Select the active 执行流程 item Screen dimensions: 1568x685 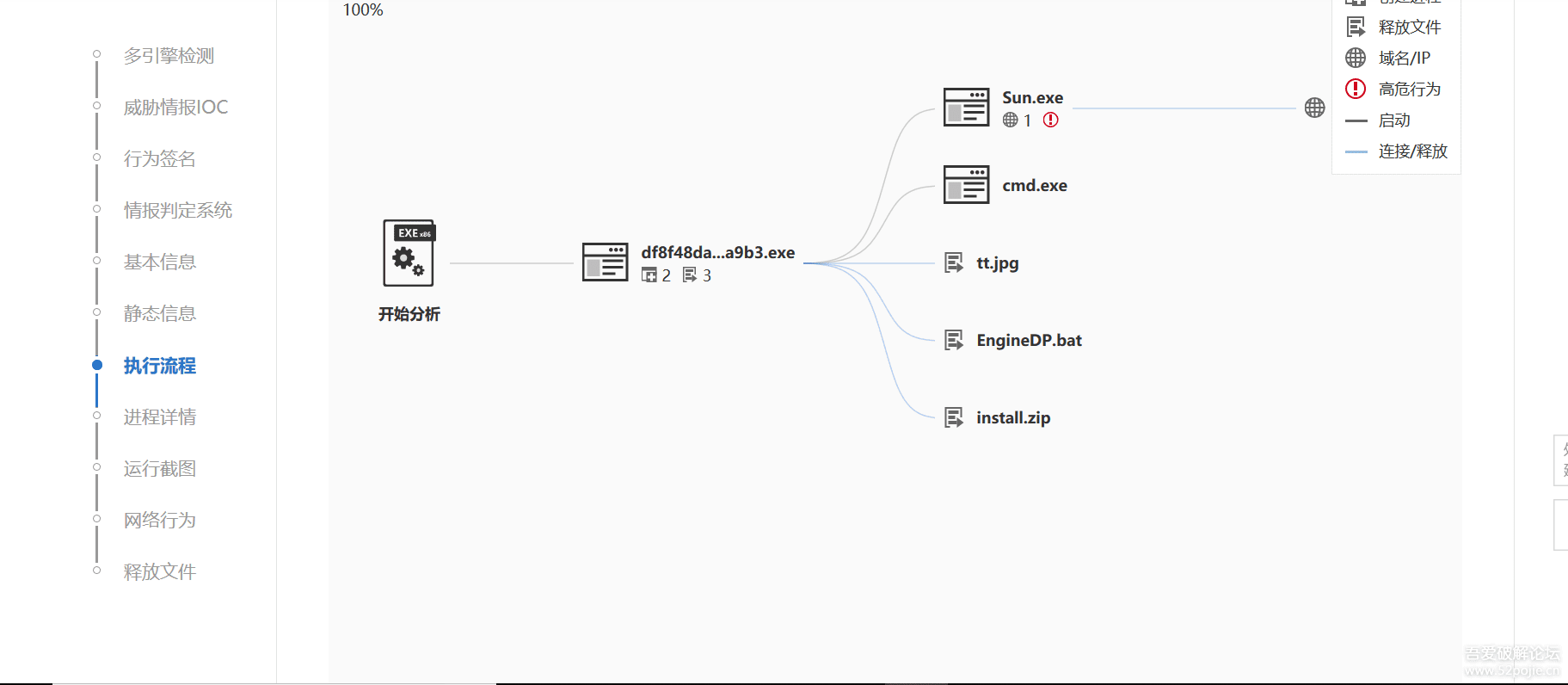[x=160, y=366]
